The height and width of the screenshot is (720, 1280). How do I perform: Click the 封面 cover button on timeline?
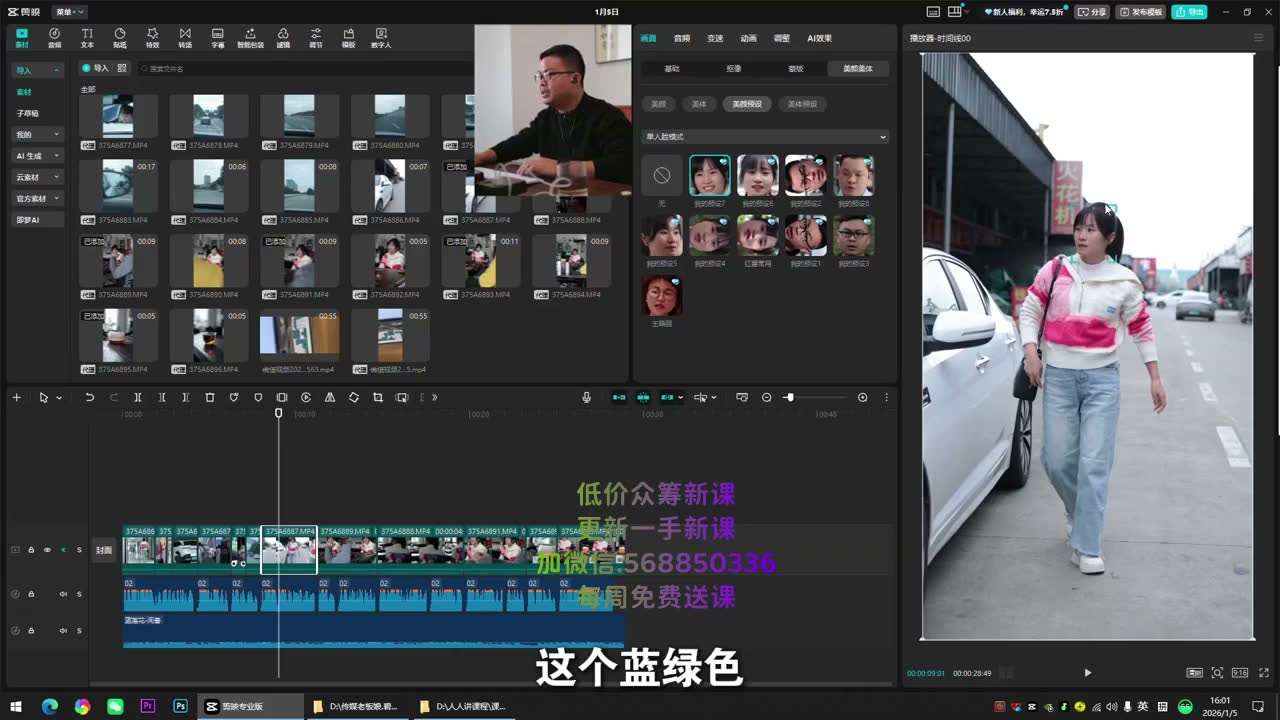pos(104,550)
